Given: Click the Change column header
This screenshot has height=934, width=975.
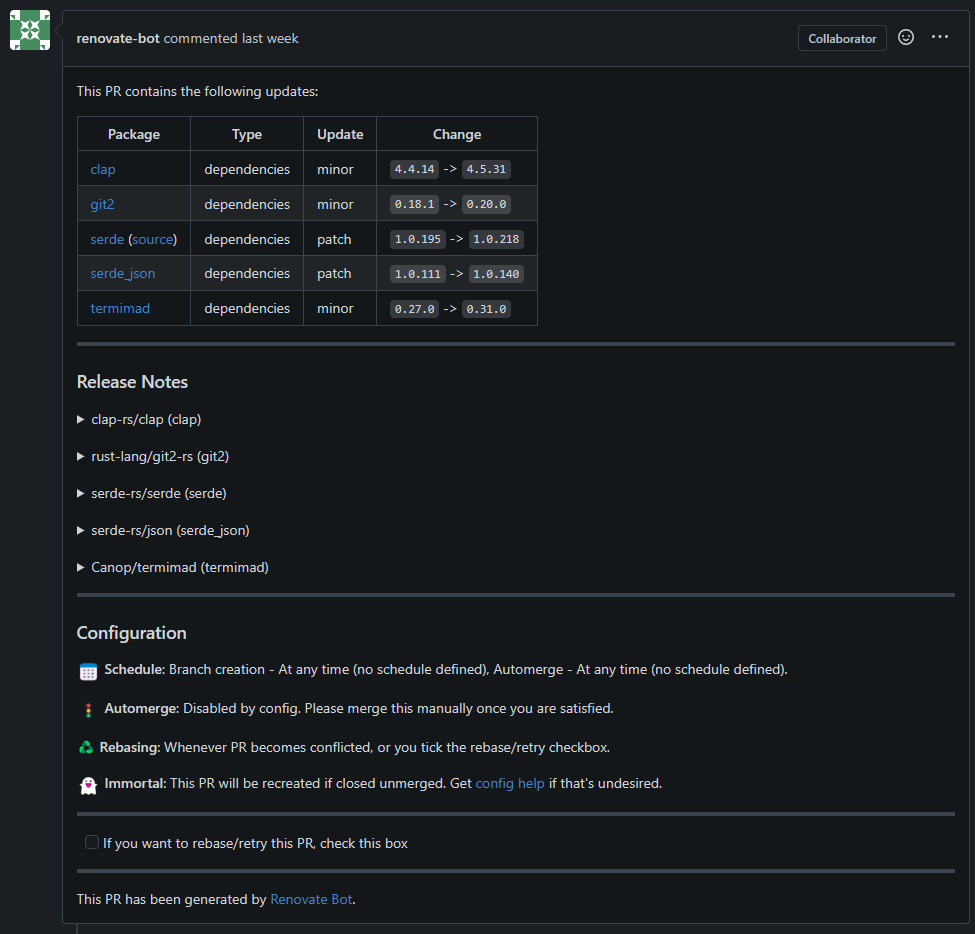Looking at the screenshot, I should (457, 134).
